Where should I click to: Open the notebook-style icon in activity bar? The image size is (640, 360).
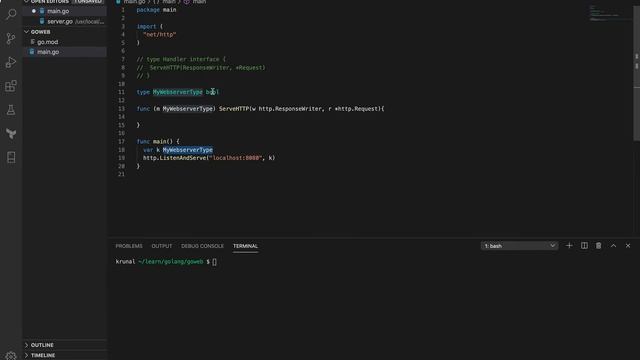11,157
